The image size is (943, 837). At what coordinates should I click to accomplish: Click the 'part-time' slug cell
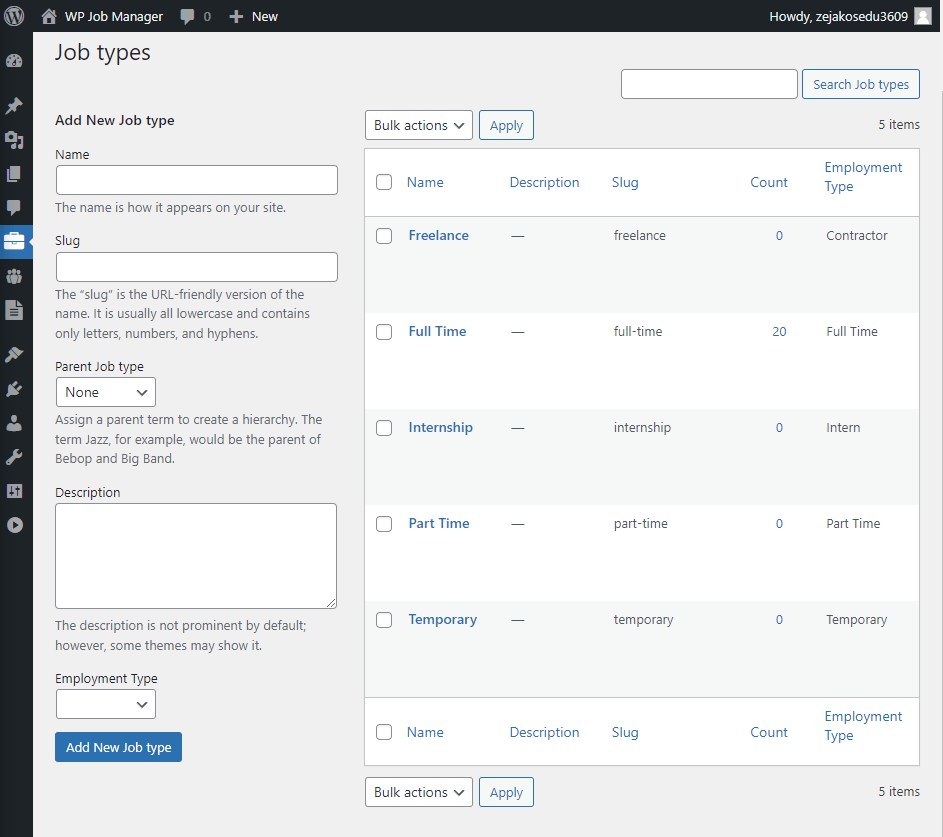(640, 523)
